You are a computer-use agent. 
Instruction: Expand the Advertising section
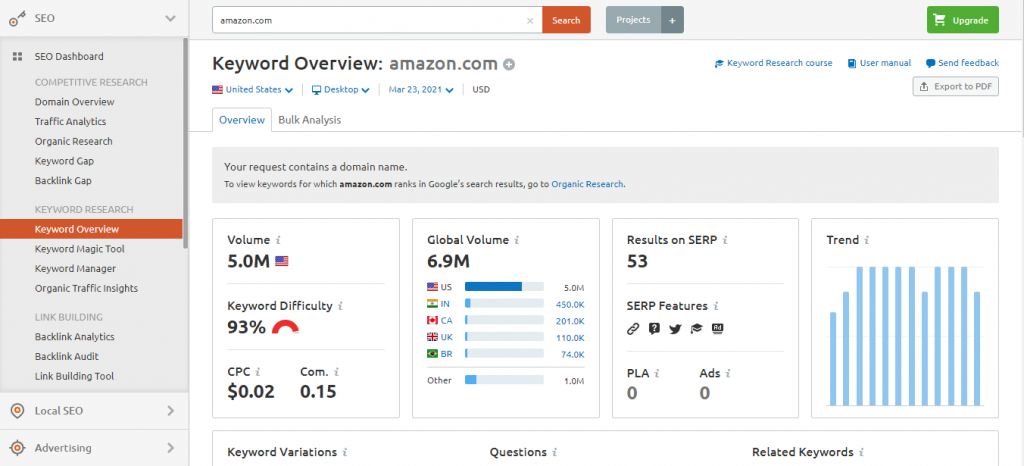tap(170, 448)
